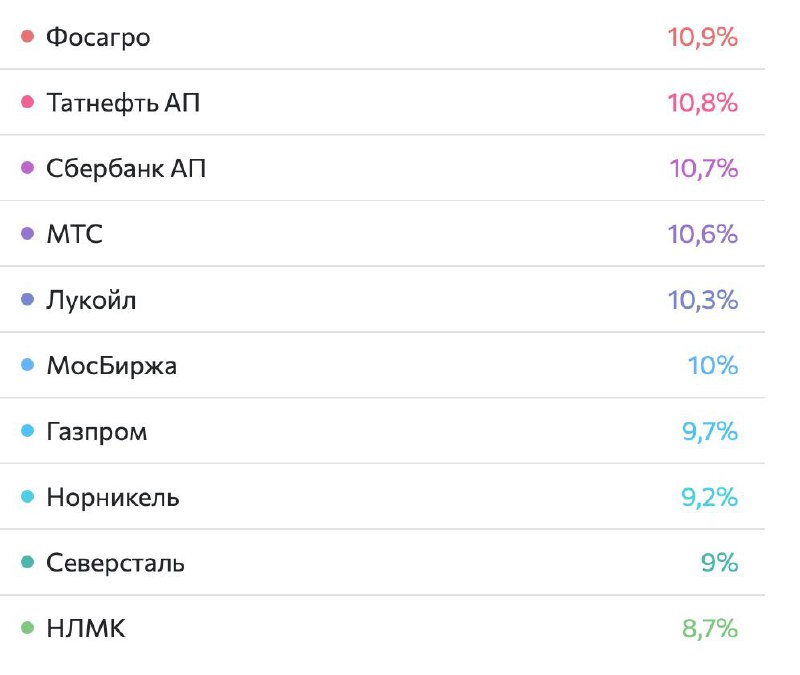The width and height of the screenshot is (800, 675).
Task: Select the Татнефть АП list entry
Action: (x=382, y=102)
